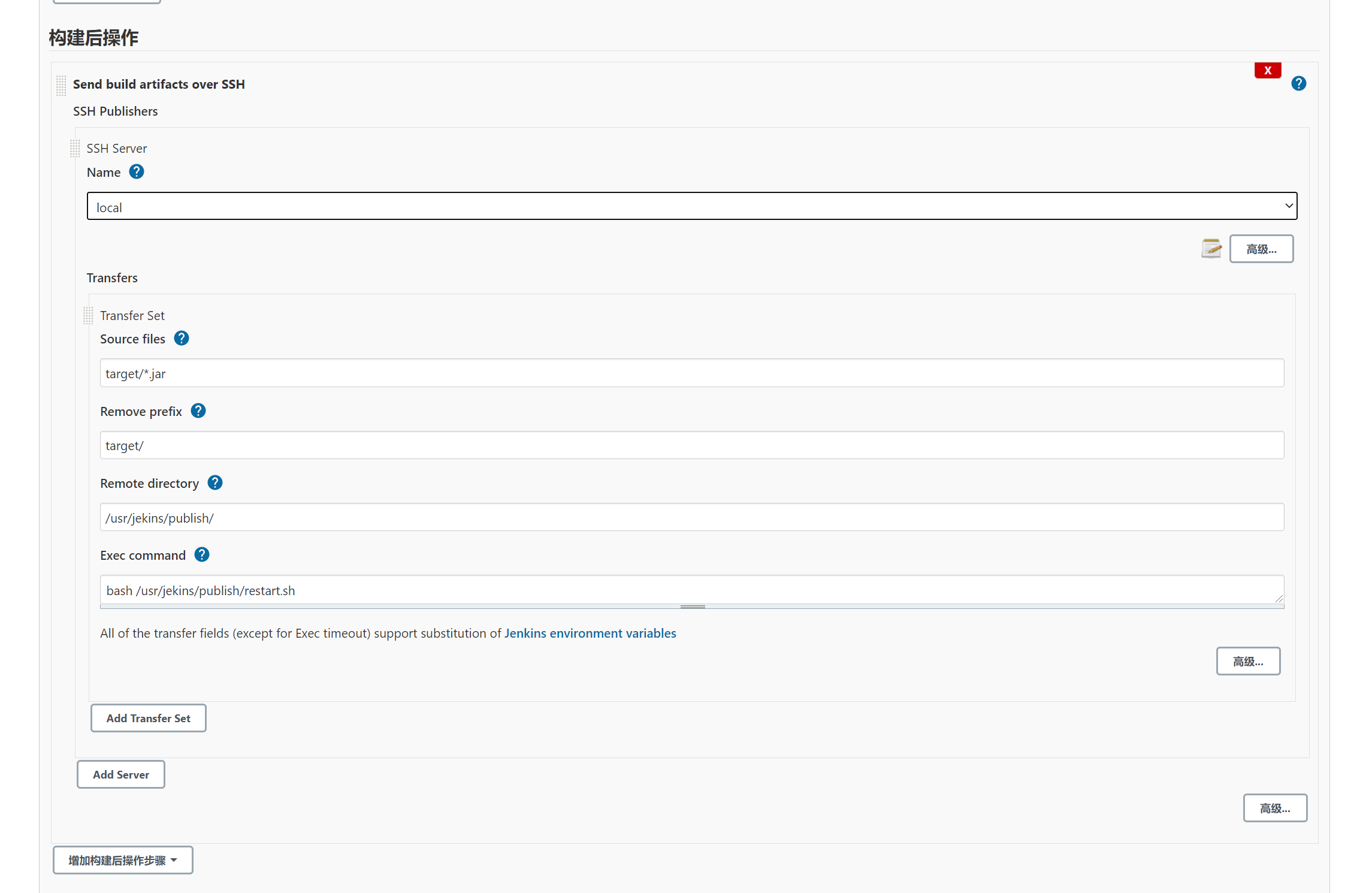Click the SSH Publishers label
Screen dimensions: 1372x893
tap(116, 111)
